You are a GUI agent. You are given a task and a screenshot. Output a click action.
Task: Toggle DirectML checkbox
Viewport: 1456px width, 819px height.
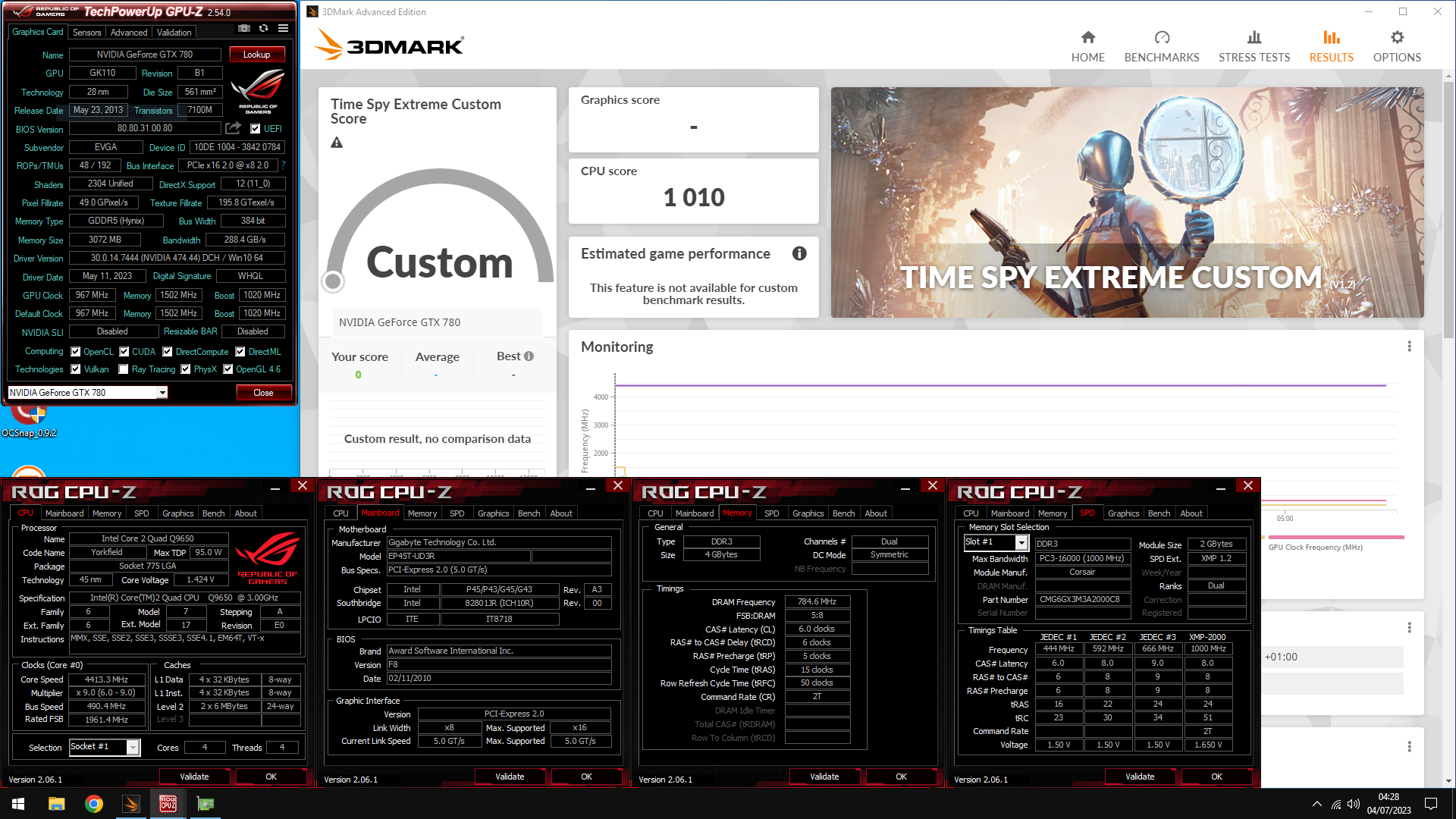coord(240,352)
